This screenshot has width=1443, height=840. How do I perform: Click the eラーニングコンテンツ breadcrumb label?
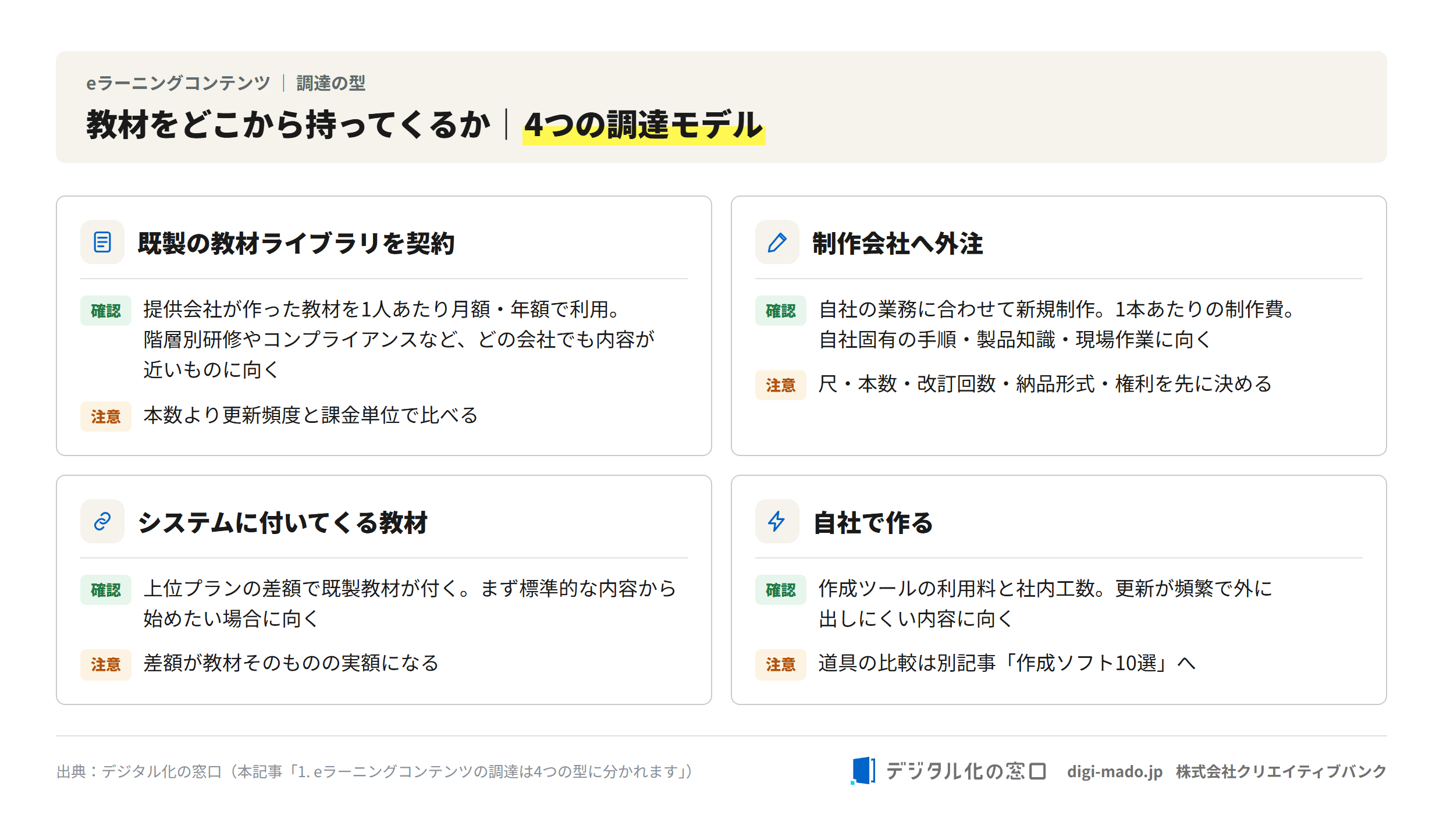(x=178, y=83)
